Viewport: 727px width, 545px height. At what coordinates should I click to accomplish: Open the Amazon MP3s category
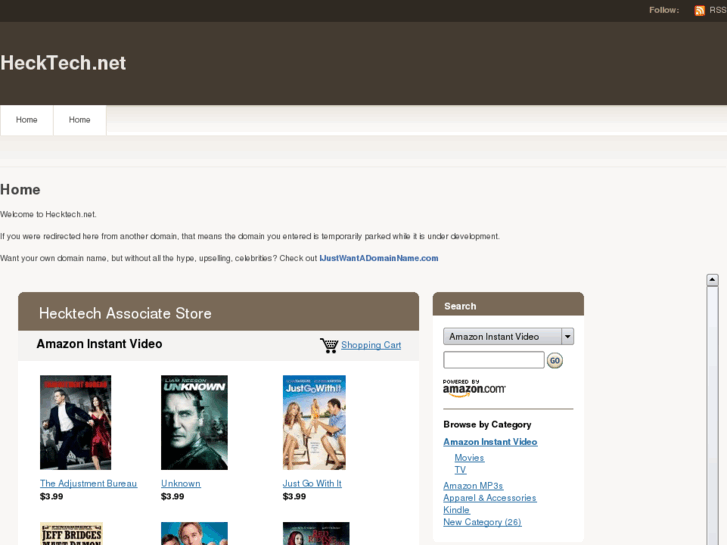point(473,486)
